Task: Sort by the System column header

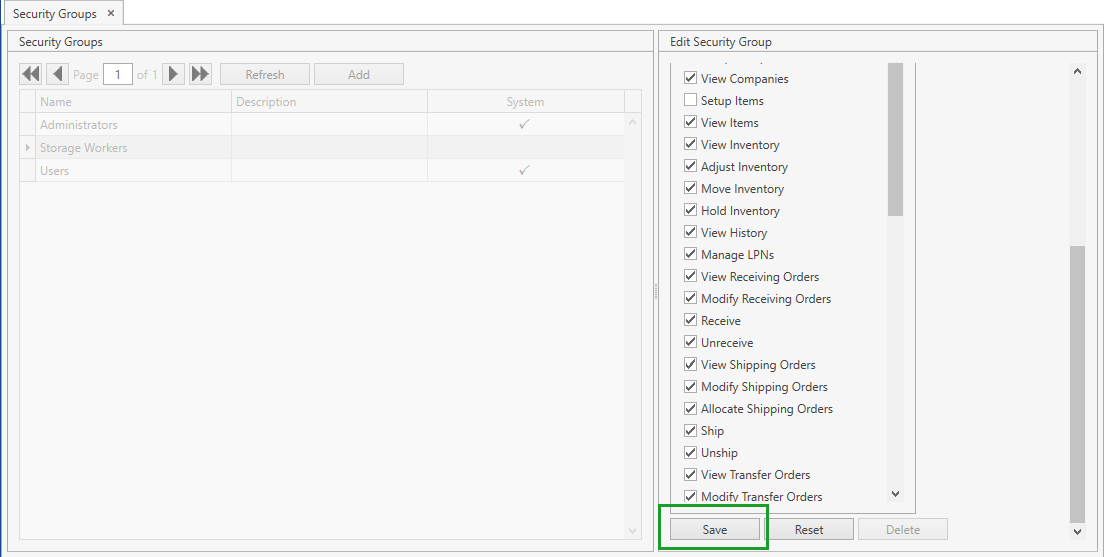Action: pyautogui.click(x=525, y=102)
